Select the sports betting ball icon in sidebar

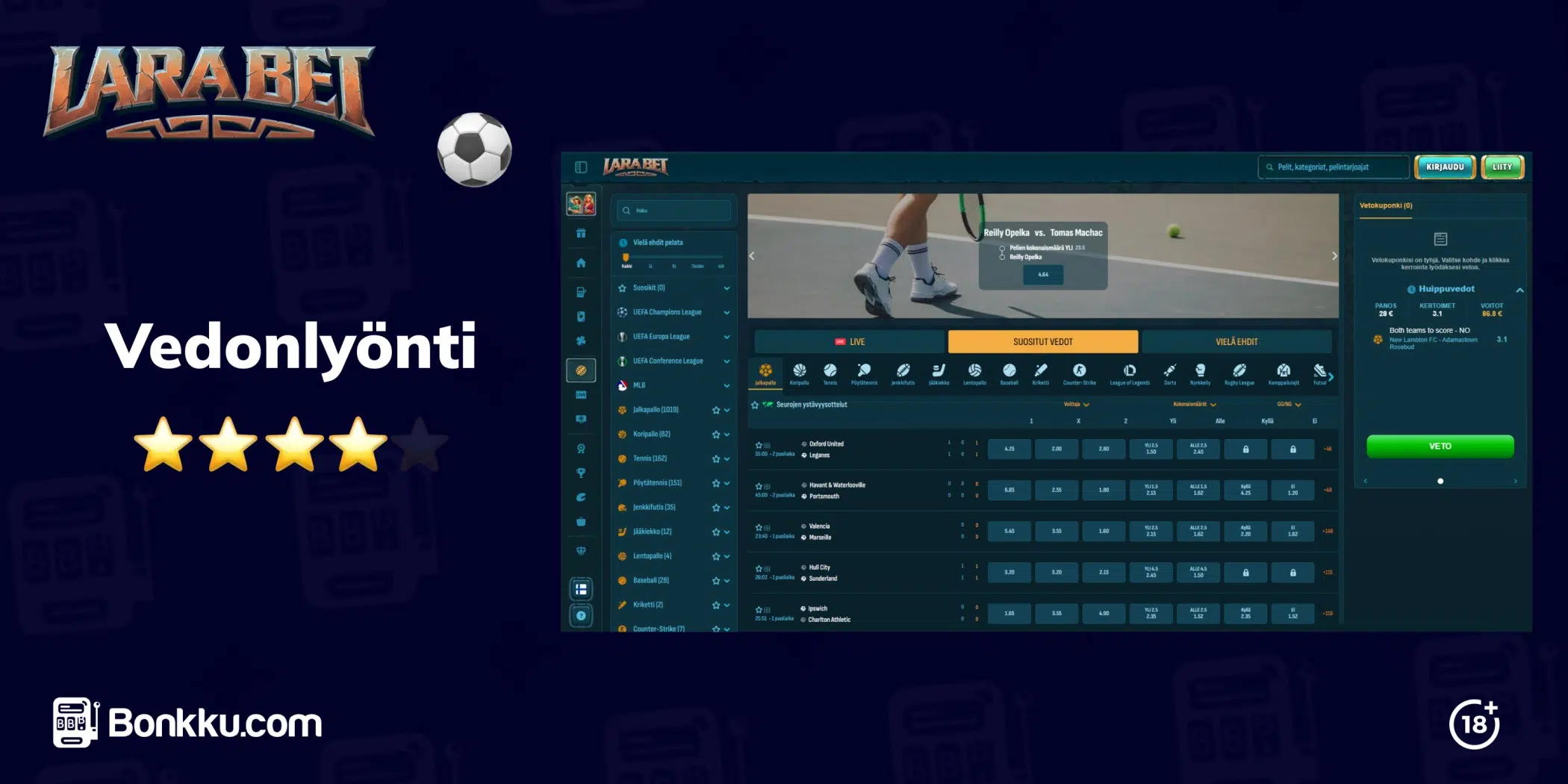(581, 370)
